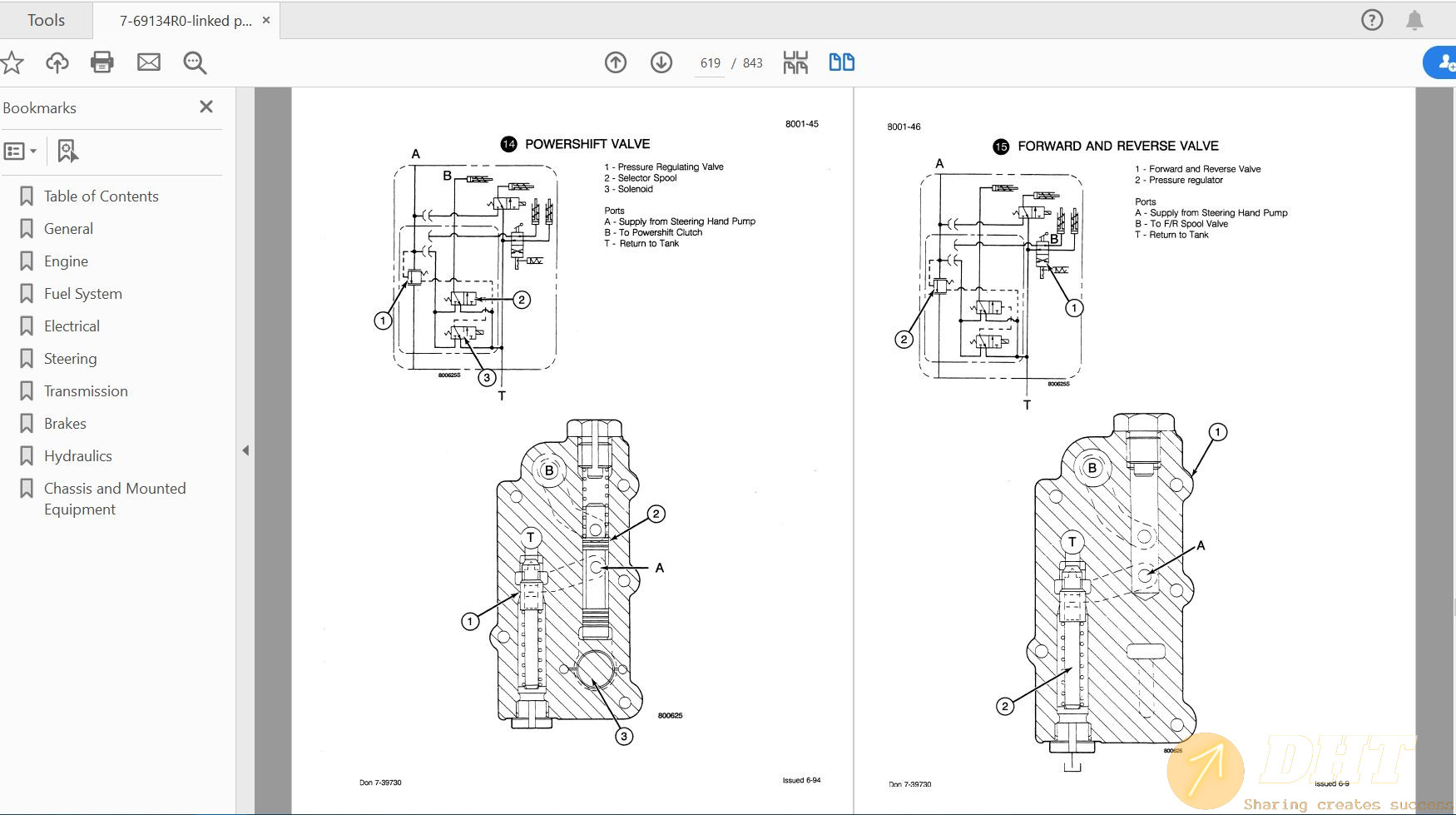Click the email envelope icon
The width and height of the screenshot is (1456, 815).
pos(149,62)
